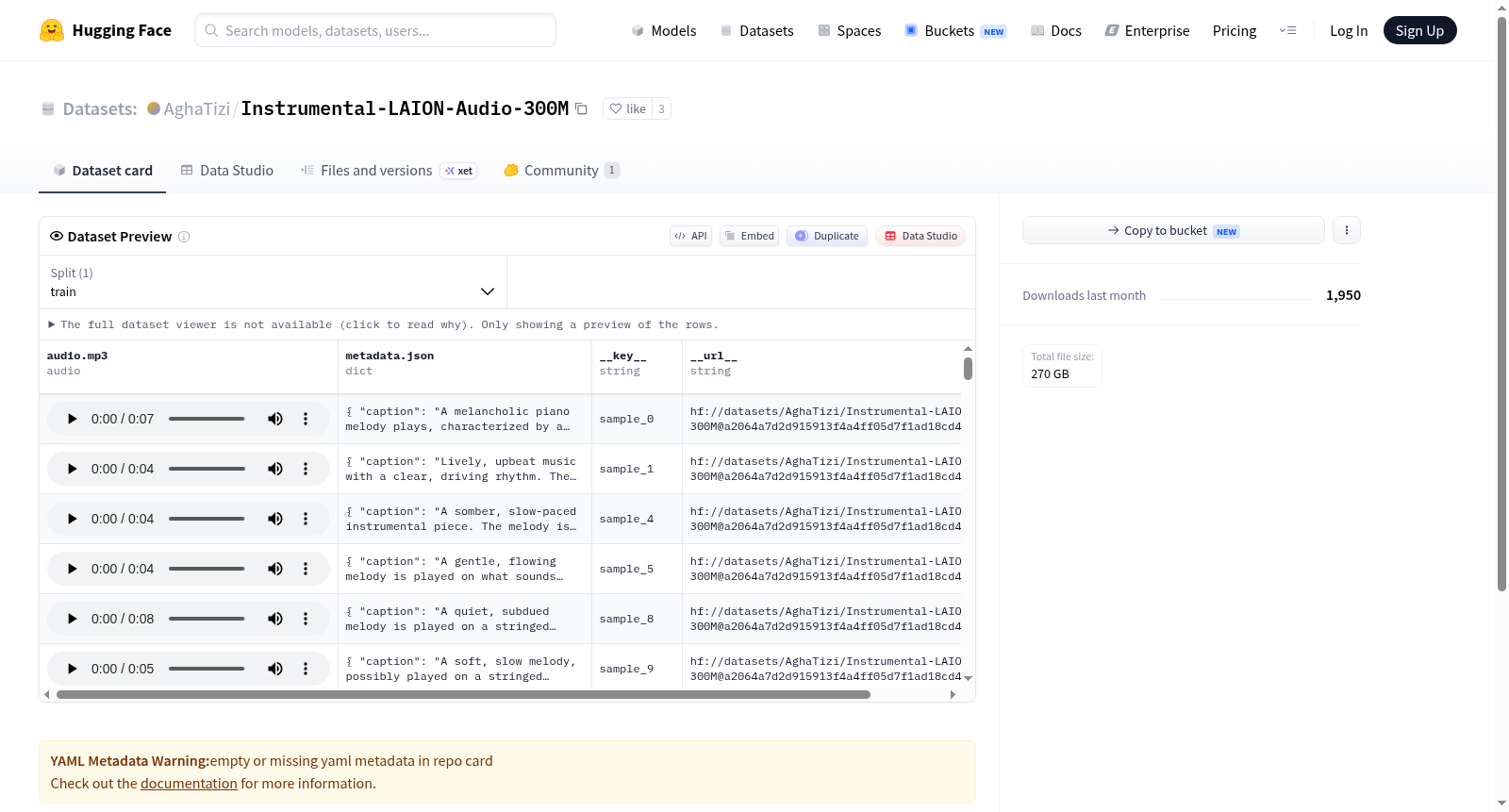
Task: Click the page's main vertical scrollbar
Action: [x=1502, y=302]
